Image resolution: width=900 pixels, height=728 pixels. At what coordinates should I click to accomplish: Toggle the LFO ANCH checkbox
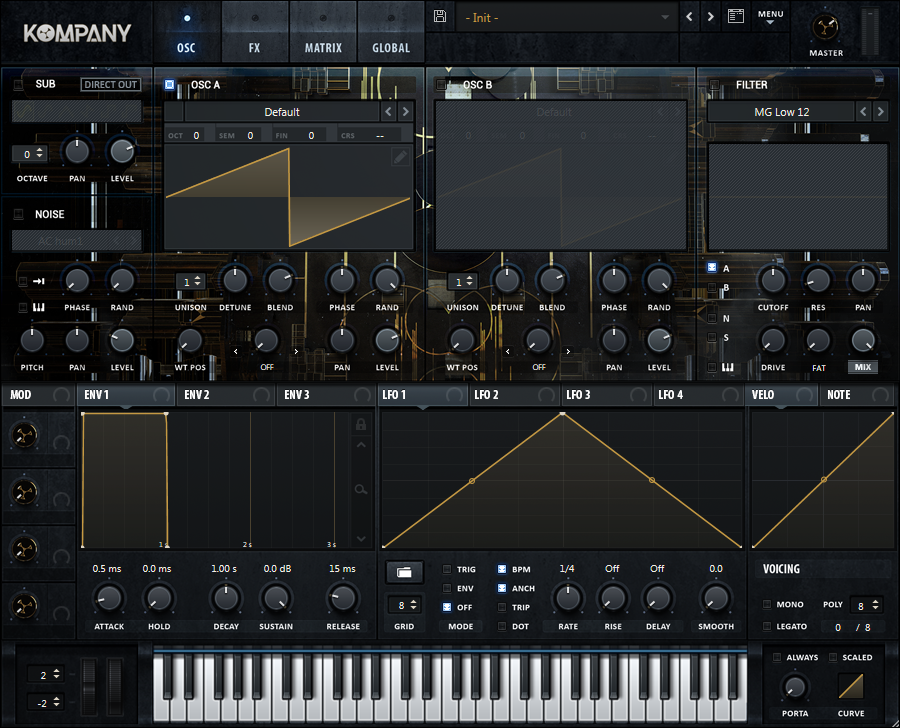pos(502,588)
